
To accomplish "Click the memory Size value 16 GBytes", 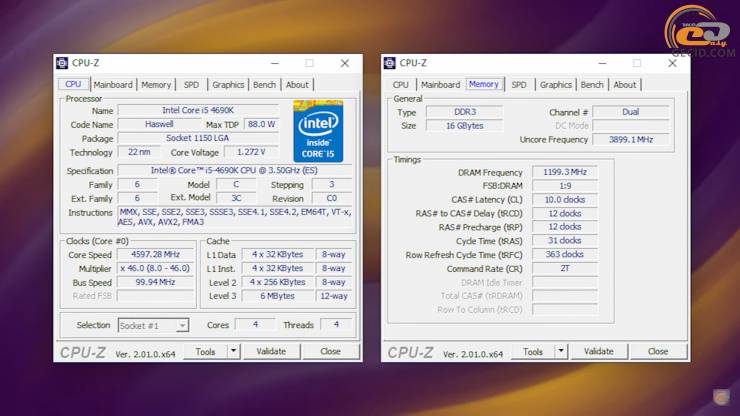I will coord(465,126).
